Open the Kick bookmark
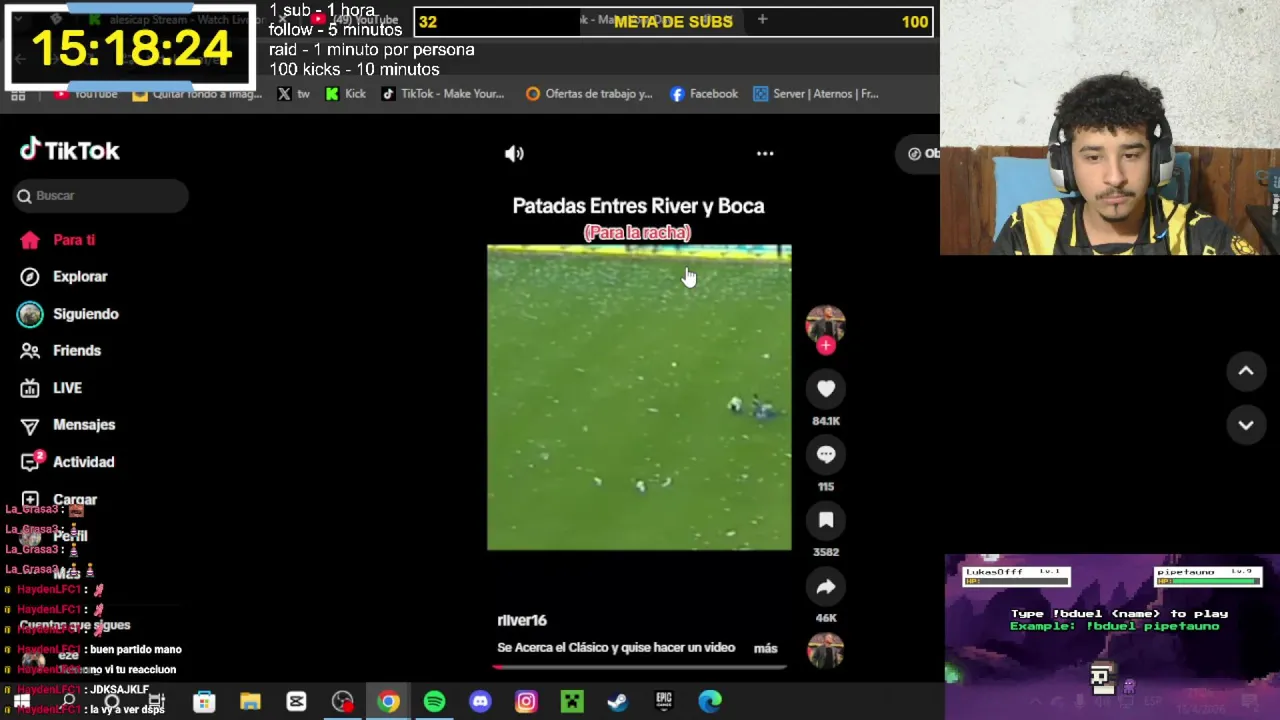Image resolution: width=1280 pixels, height=720 pixels. [x=346, y=94]
